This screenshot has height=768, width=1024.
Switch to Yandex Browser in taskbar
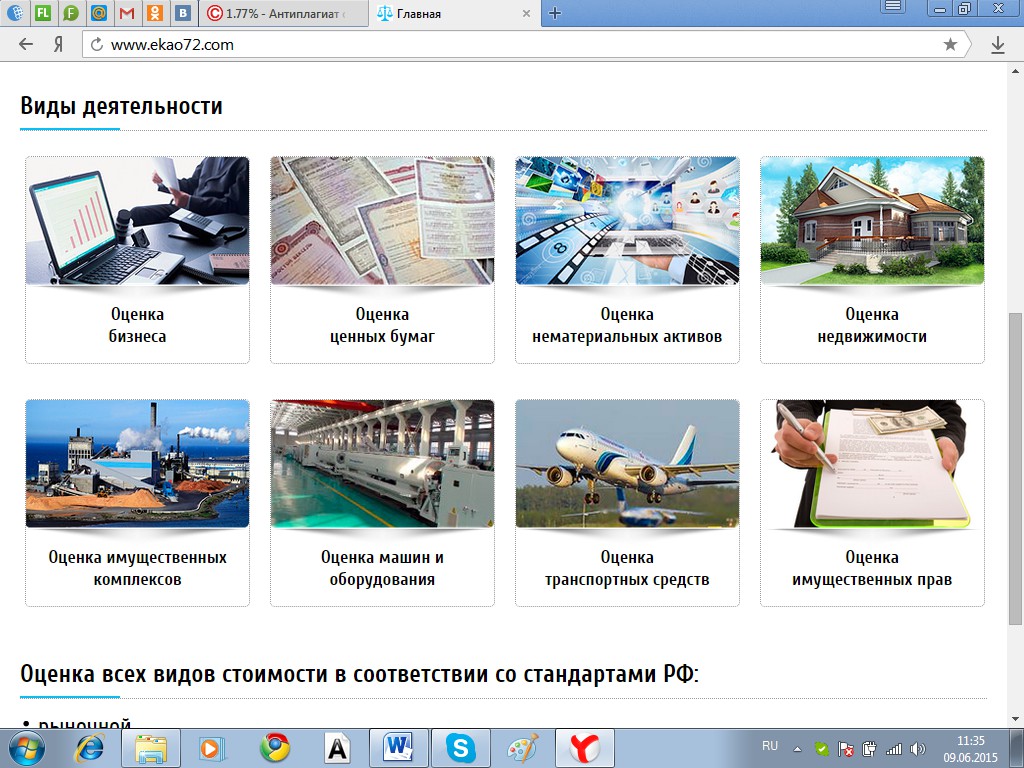[584, 748]
